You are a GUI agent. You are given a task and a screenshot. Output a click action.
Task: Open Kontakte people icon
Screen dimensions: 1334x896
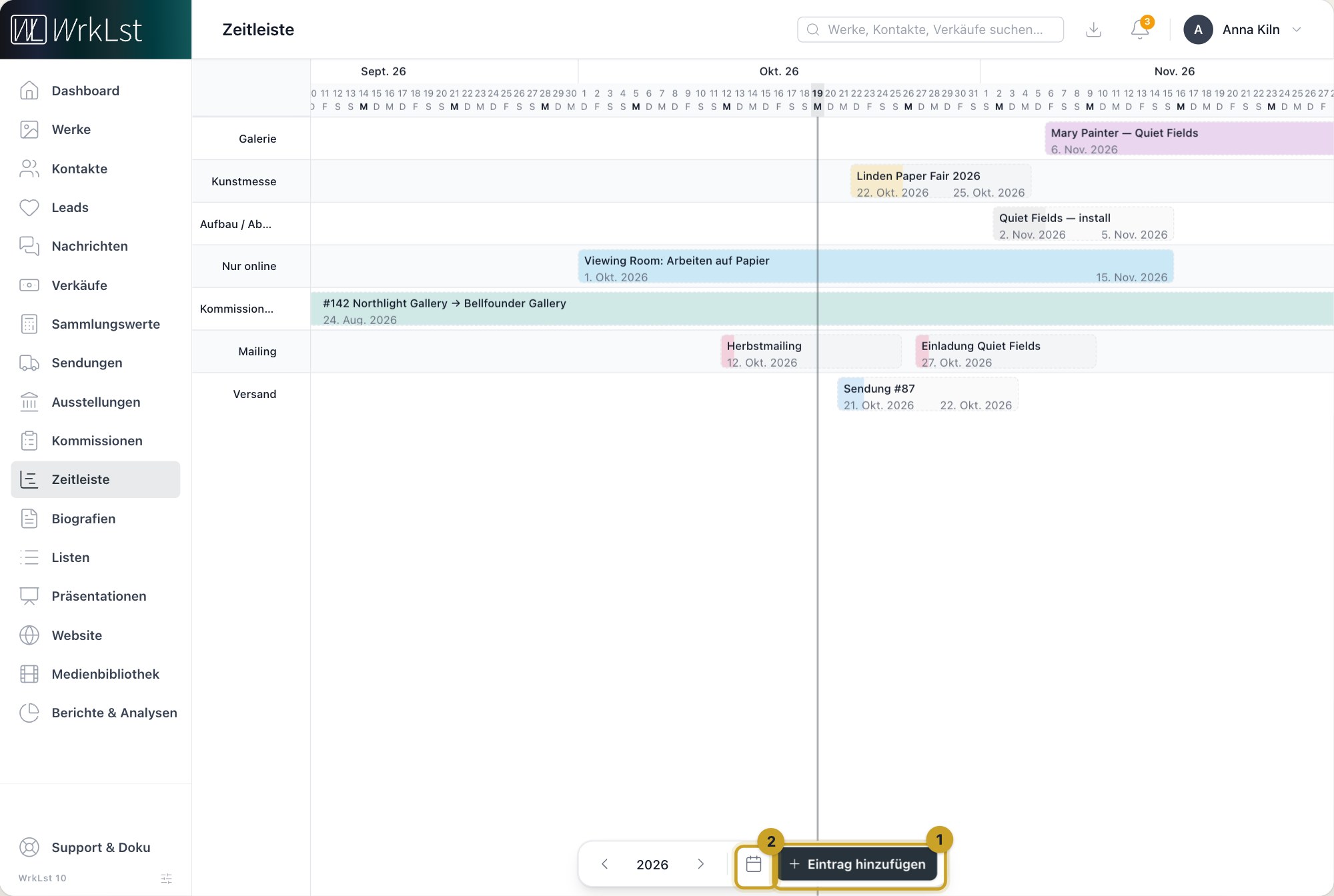pos(29,169)
